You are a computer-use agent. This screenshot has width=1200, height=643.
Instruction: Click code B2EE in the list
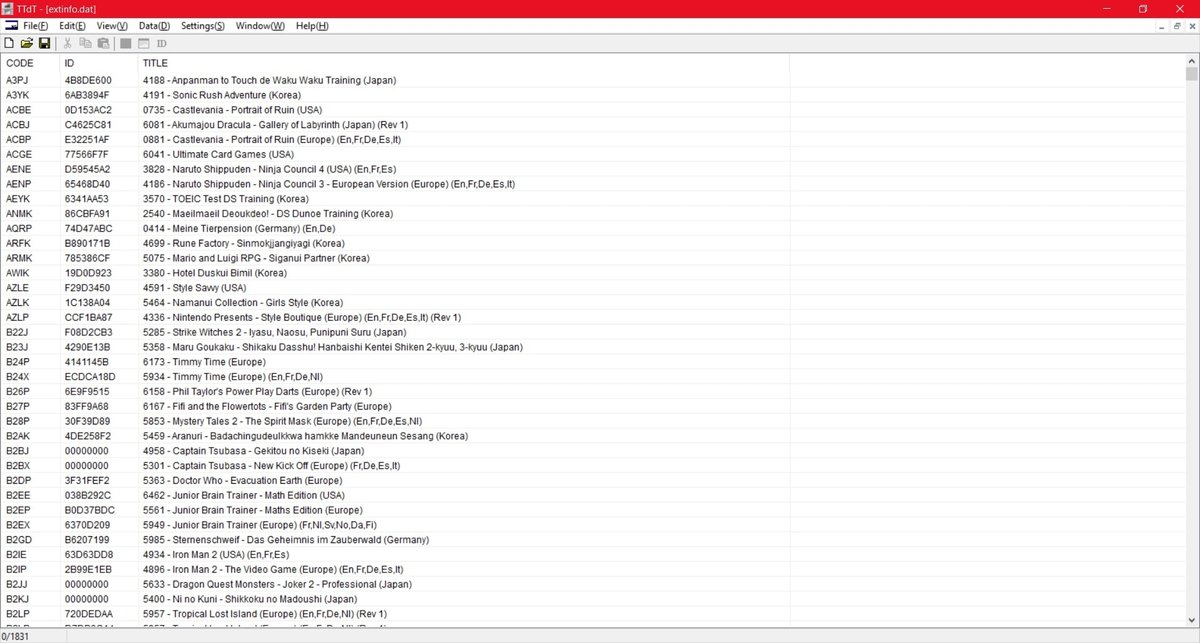pos(19,495)
